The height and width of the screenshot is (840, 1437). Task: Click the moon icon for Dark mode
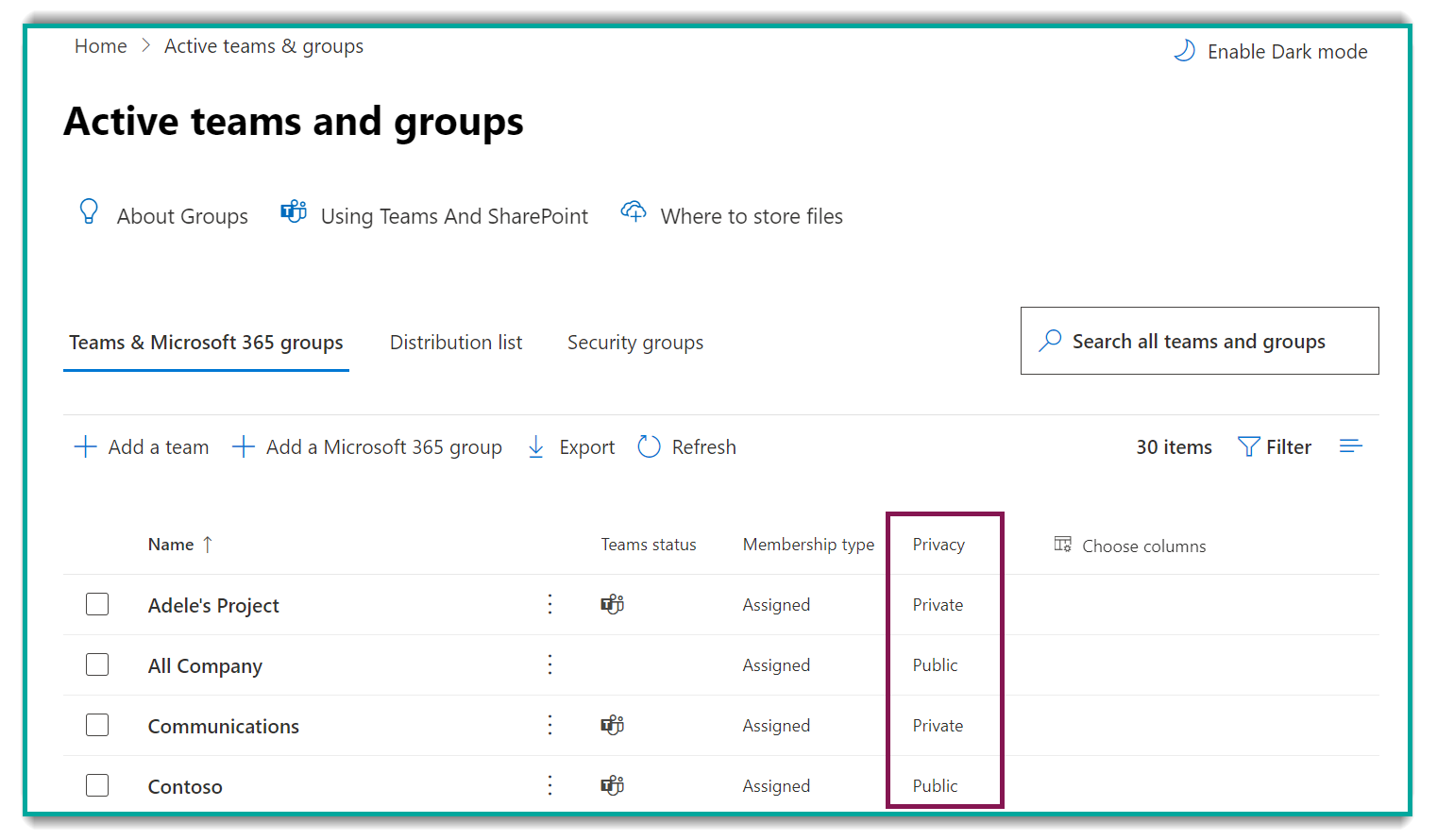click(1185, 51)
